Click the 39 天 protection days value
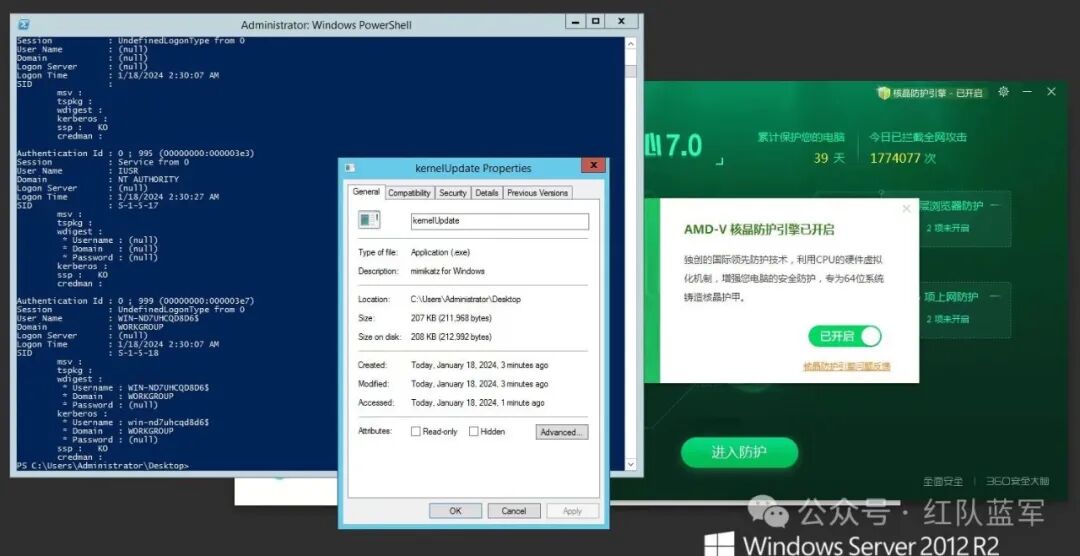 pos(829,158)
